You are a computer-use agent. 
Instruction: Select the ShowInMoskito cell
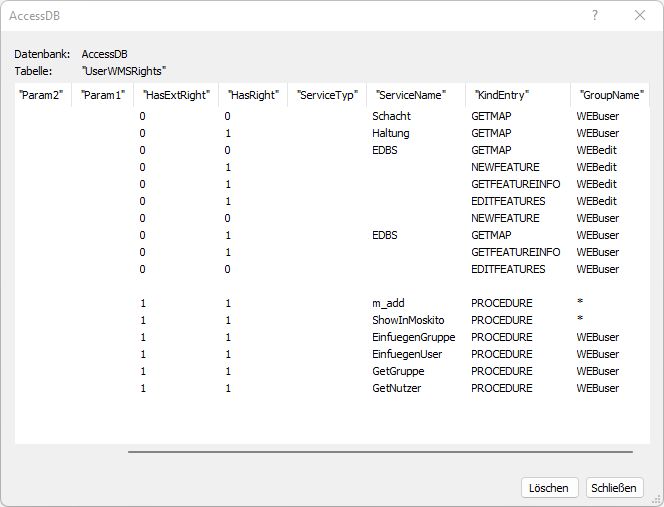408,320
